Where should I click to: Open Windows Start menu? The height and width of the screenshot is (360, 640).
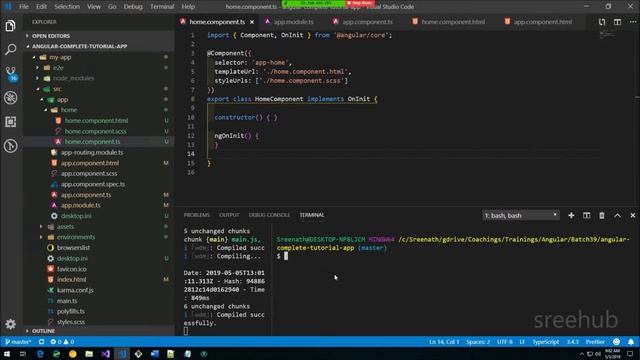[x=7, y=354]
